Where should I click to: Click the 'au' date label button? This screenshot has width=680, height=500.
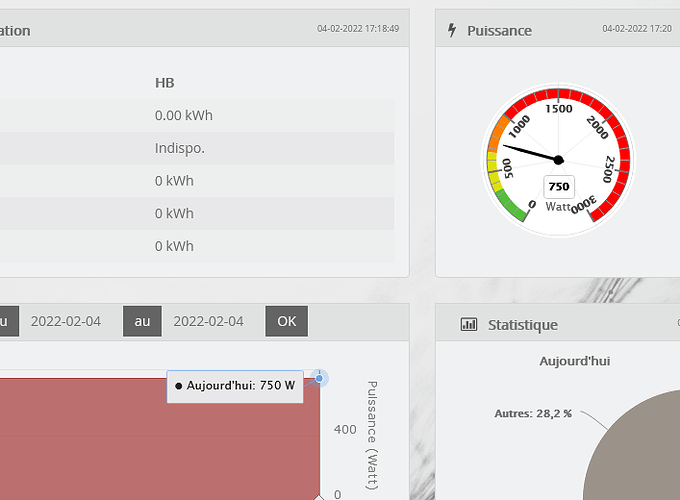pyautogui.click(x=142, y=321)
